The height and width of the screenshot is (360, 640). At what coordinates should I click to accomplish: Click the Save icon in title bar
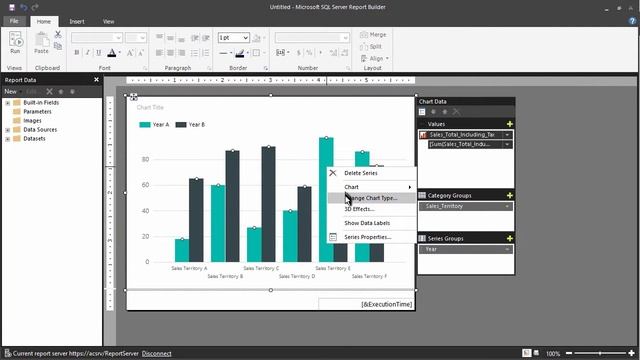click(x=12, y=7)
